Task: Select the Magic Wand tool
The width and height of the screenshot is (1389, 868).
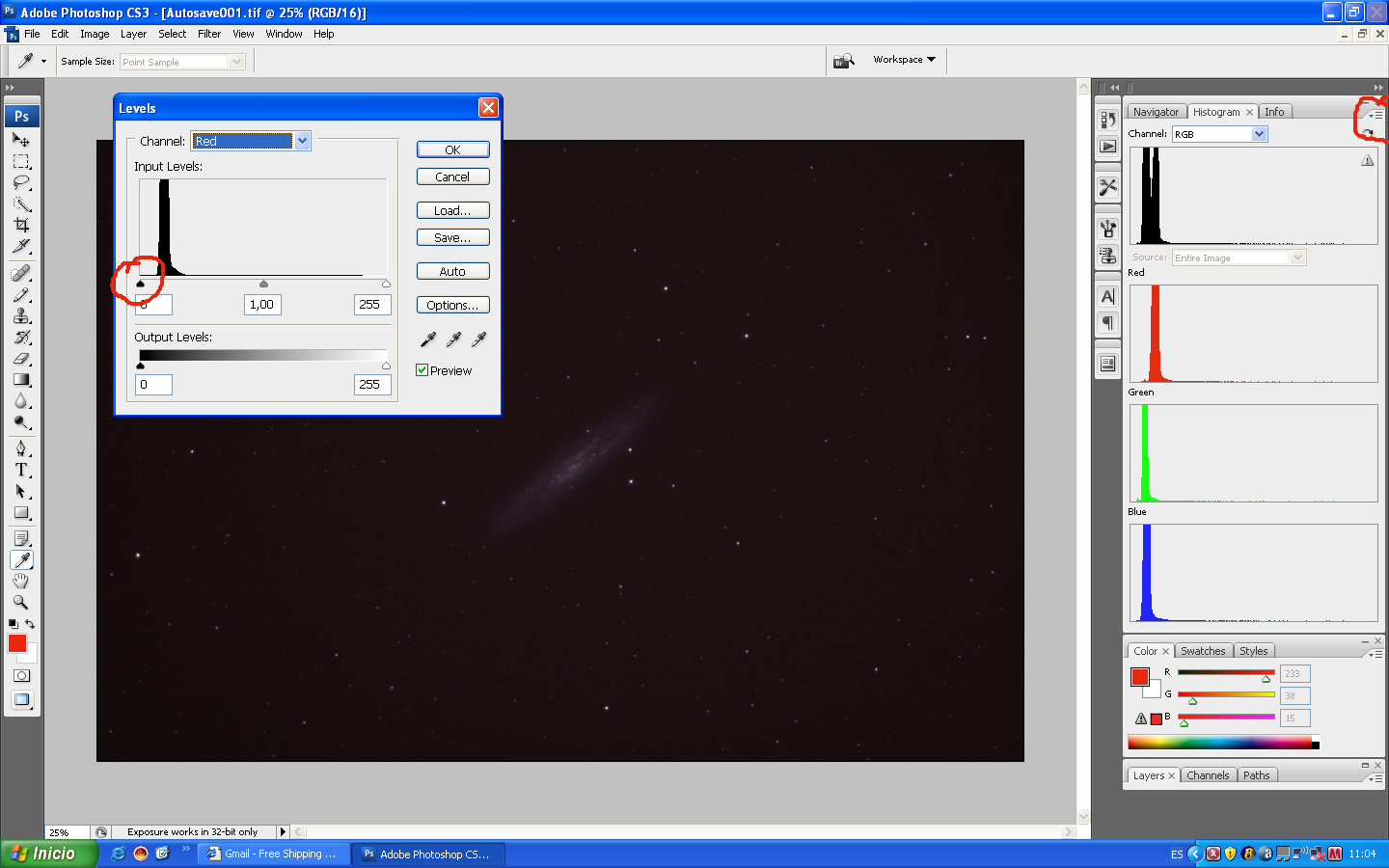Action: [x=21, y=203]
